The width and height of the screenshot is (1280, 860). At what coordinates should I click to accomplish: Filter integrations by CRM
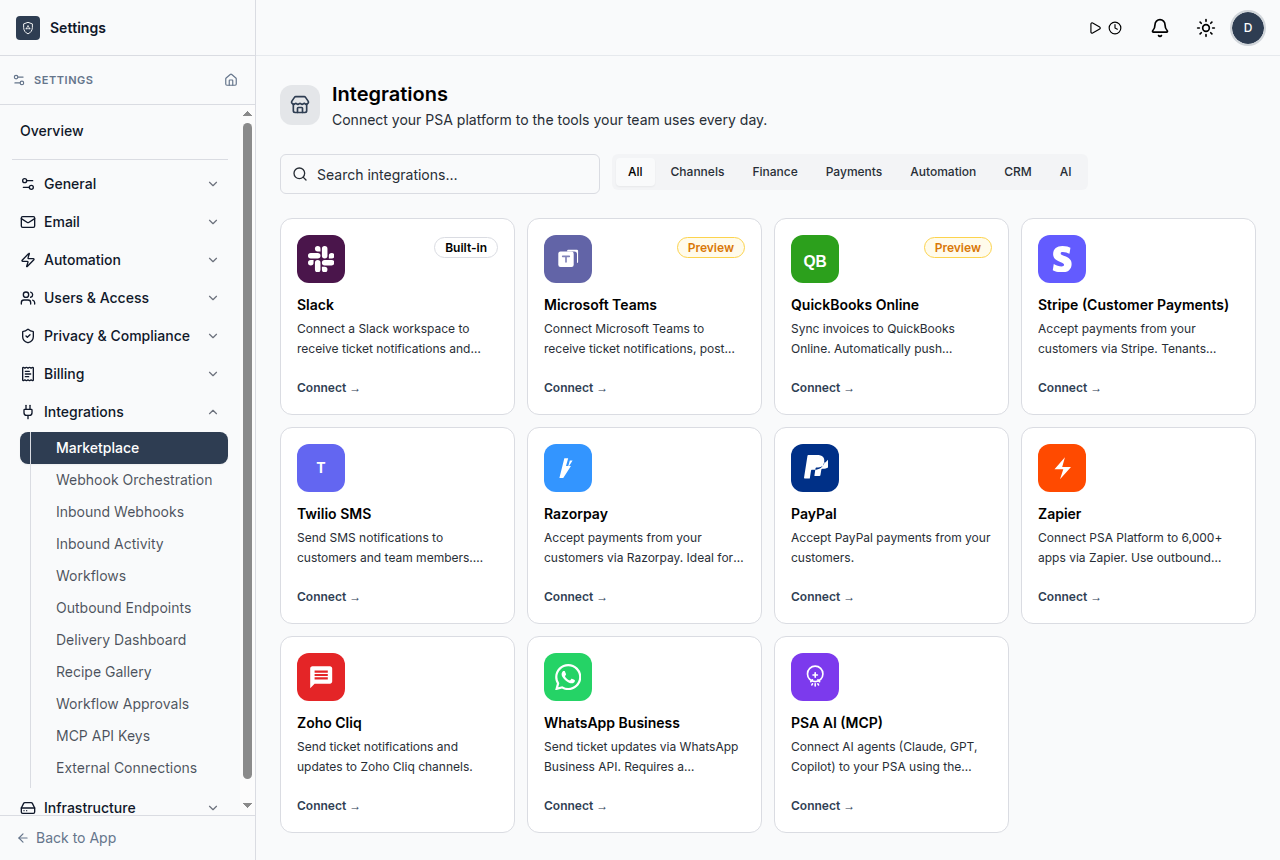(1018, 172)
